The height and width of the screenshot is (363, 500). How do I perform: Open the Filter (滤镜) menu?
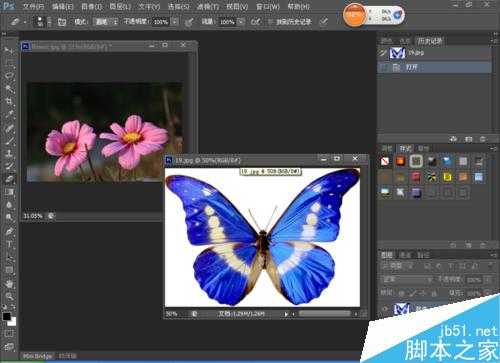208,6
